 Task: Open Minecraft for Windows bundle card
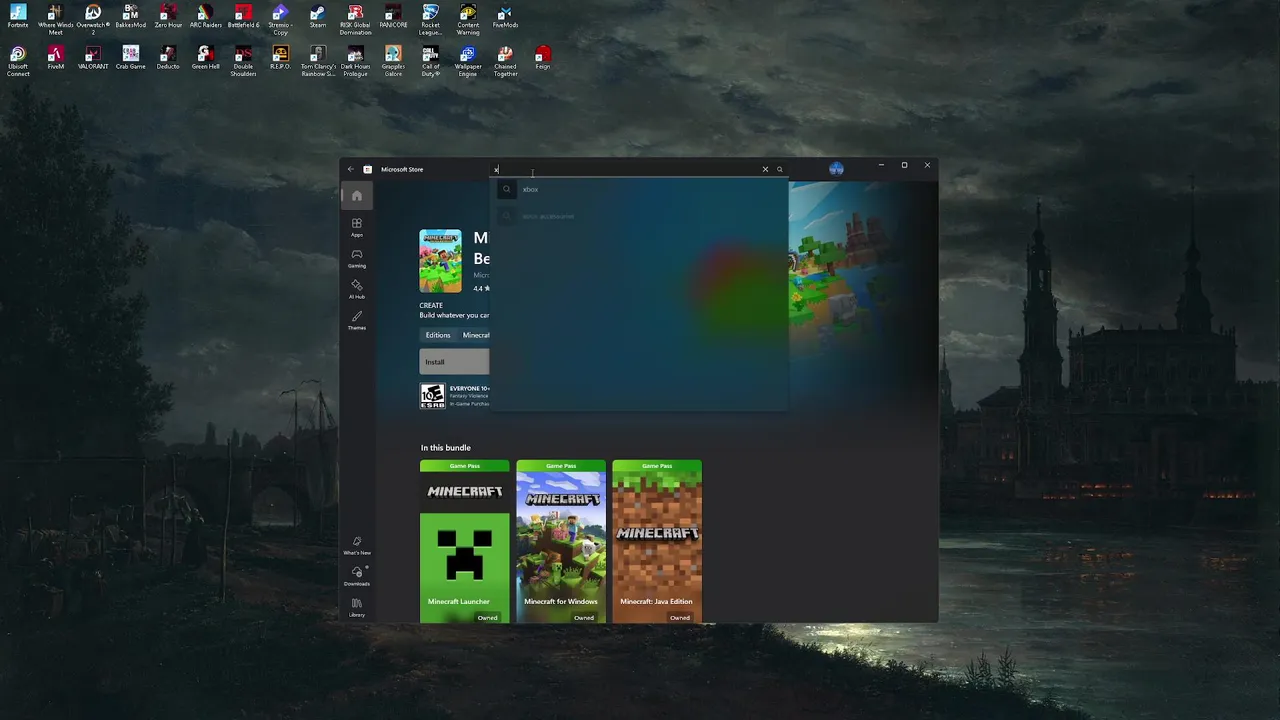click(561, 541)
